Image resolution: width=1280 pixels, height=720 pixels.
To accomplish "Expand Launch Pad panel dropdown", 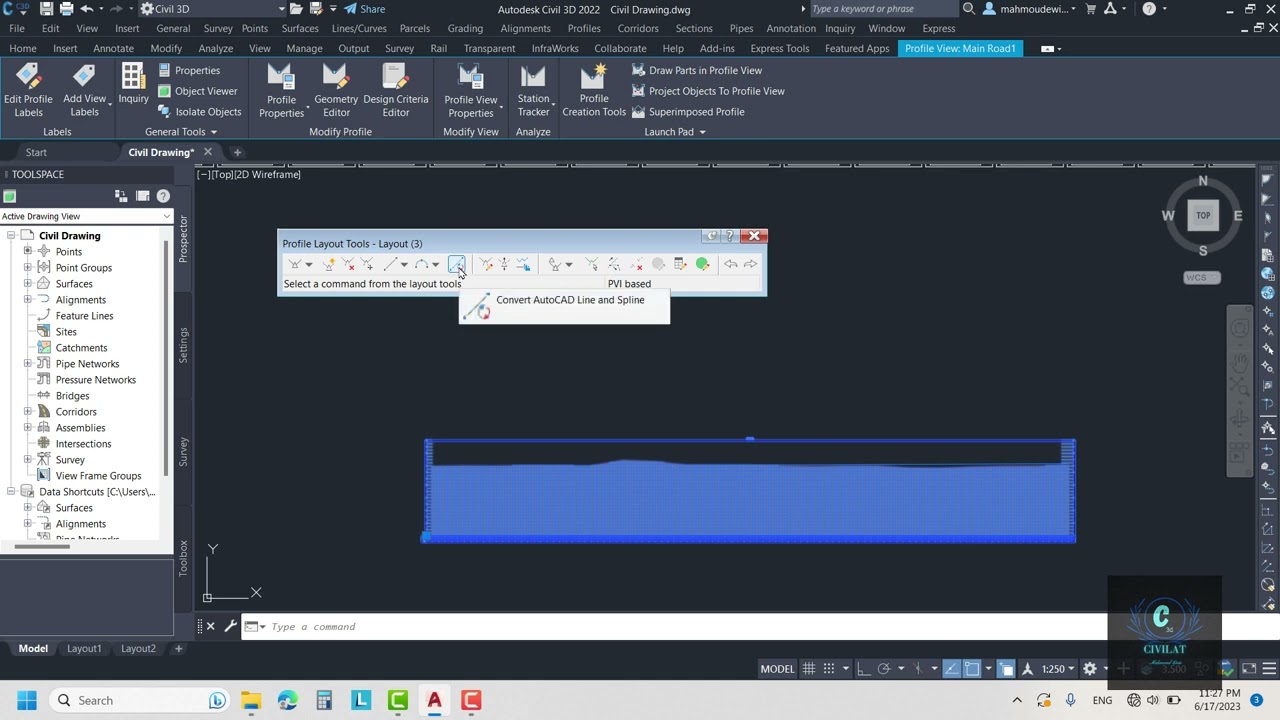I will tap(675, 132).
